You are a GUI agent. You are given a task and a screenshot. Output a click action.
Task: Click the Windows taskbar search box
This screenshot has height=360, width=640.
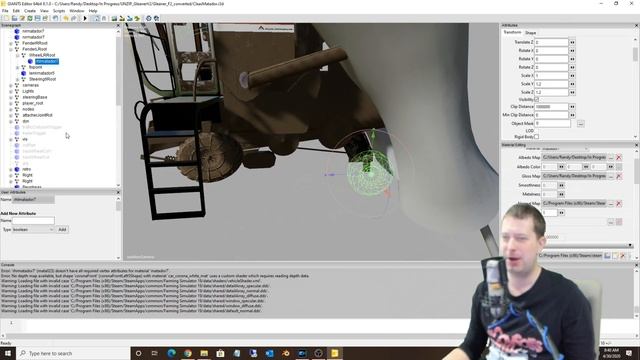coord(73,353)
